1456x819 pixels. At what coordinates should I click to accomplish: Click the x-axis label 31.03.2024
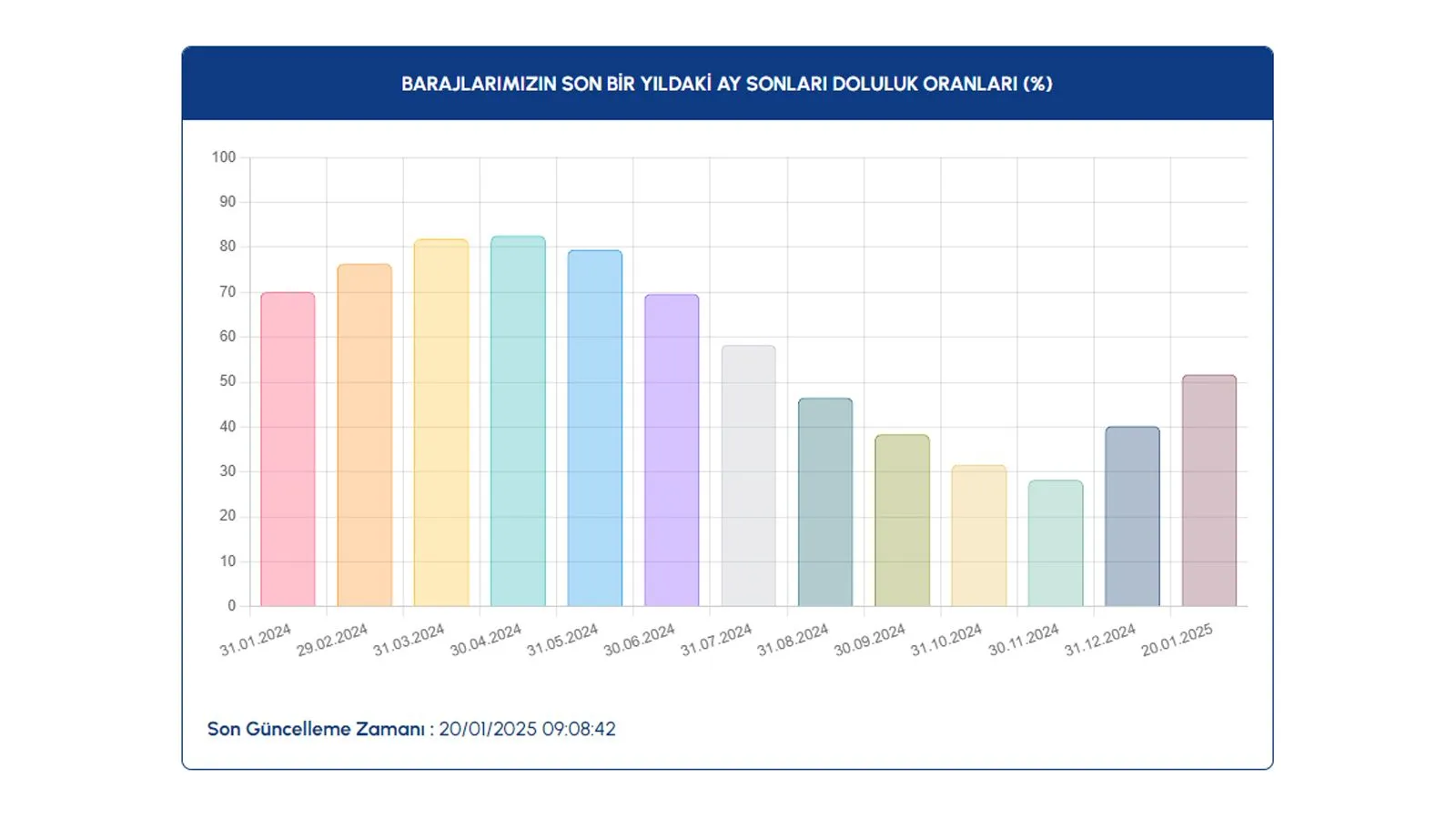tap(409, 640)
